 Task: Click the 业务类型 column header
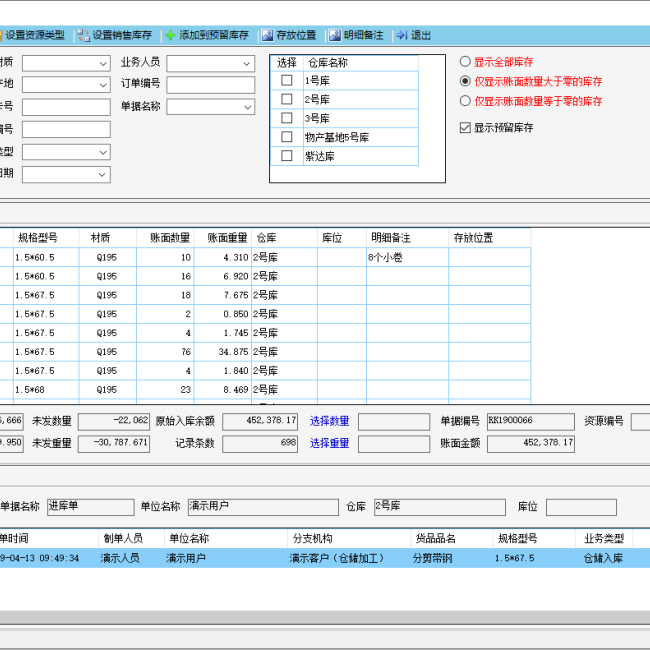604,538
